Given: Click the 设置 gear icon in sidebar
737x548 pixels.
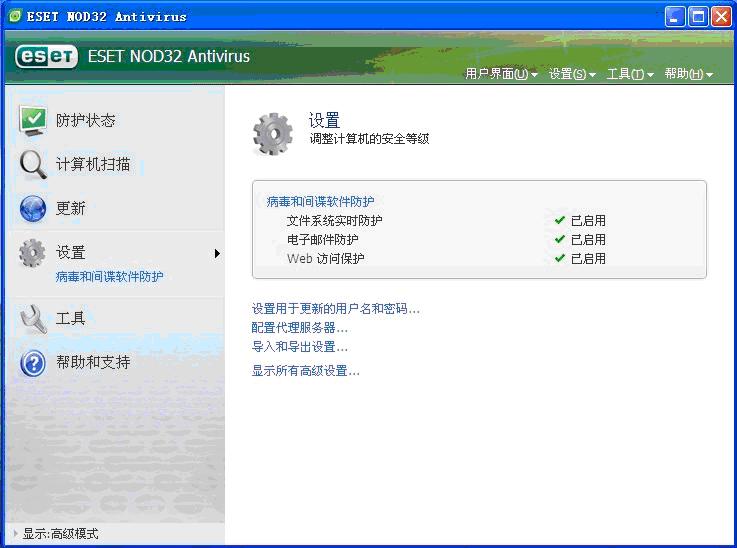Looking at the screenshot, I should [x=32, y=253].
